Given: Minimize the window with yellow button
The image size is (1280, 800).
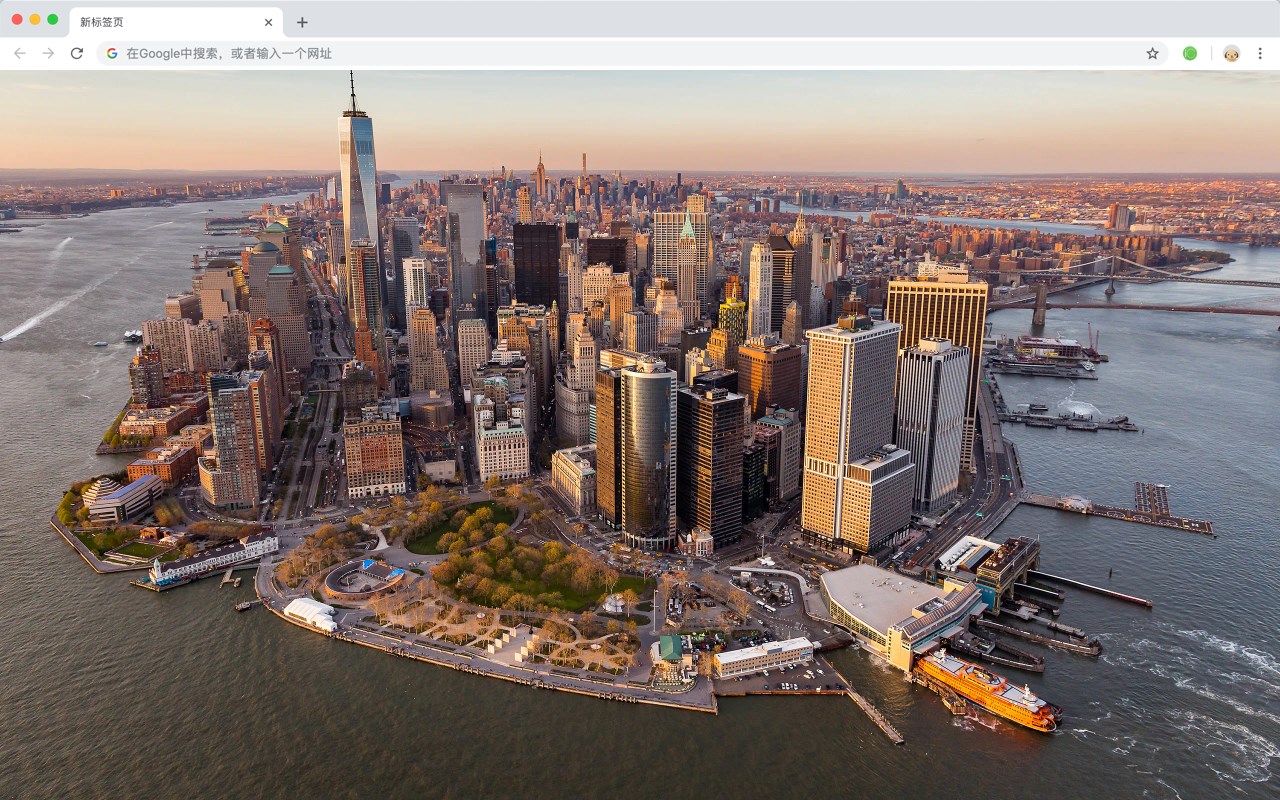Looking at the screenshot, I should point(35,19).
